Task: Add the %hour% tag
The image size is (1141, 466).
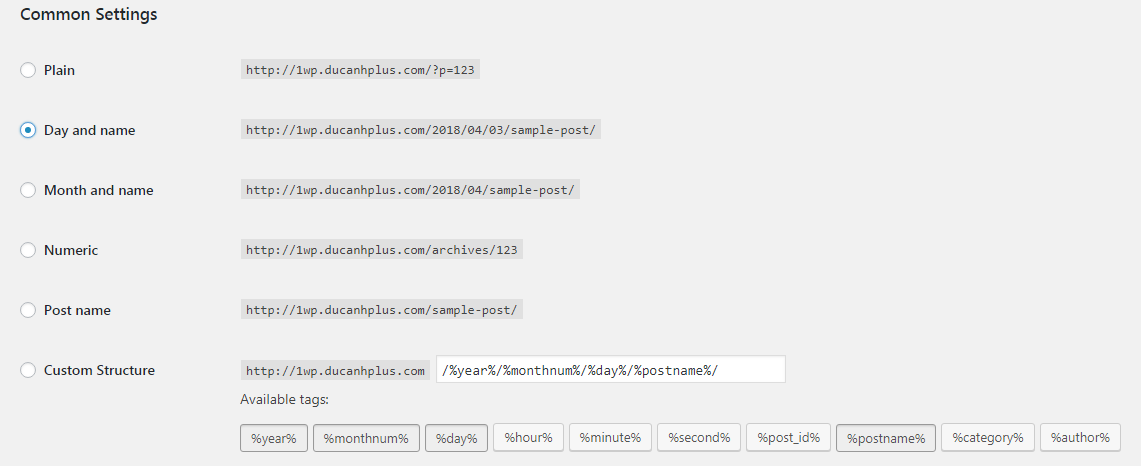Action: 528,437
